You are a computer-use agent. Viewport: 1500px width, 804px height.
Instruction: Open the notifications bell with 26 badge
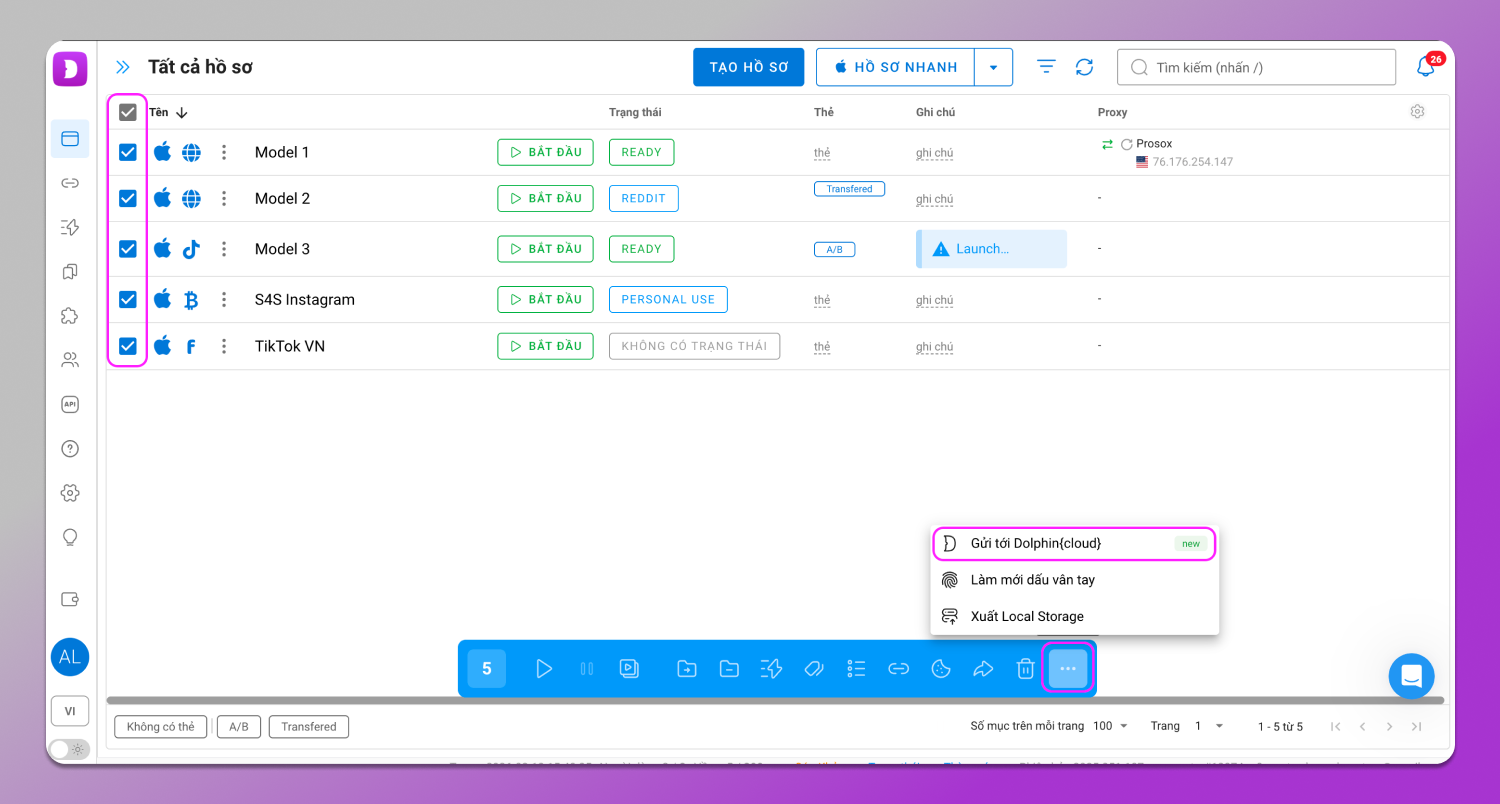(1427, 66)
